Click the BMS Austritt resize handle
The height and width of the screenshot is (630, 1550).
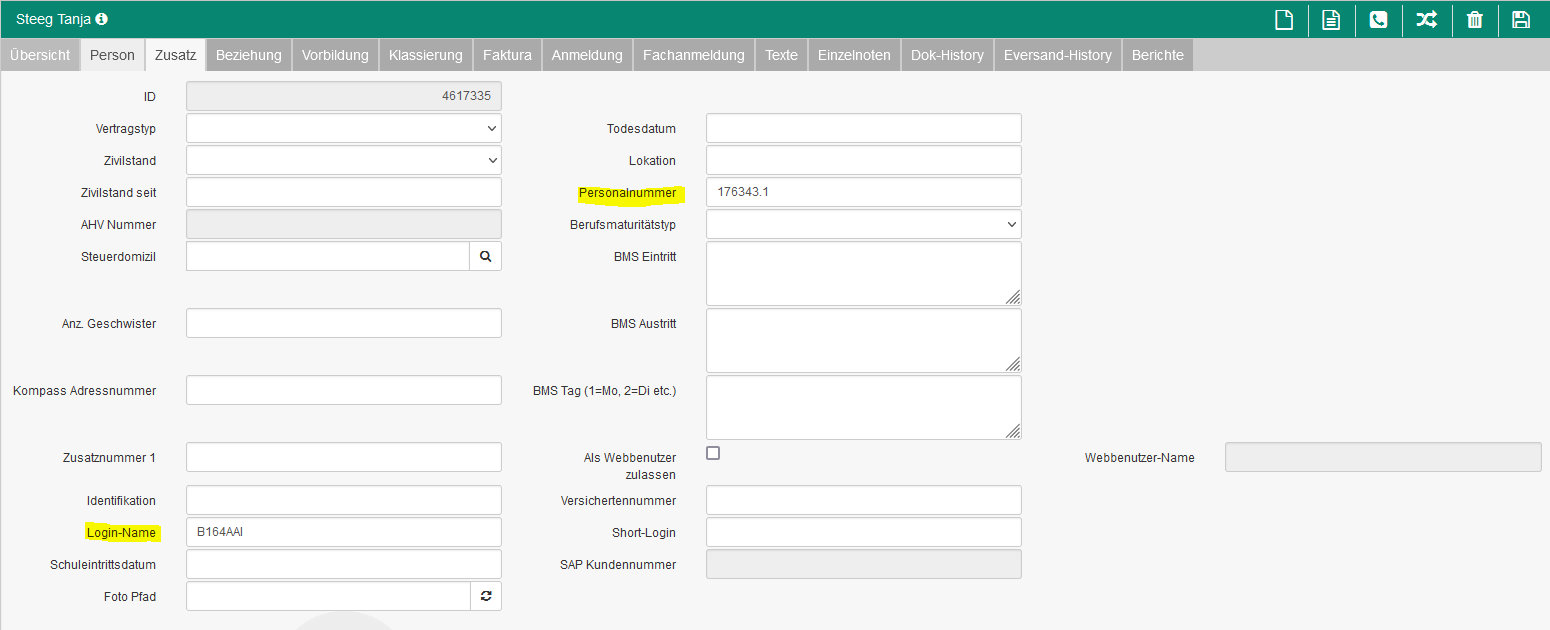coord(1013,364)
